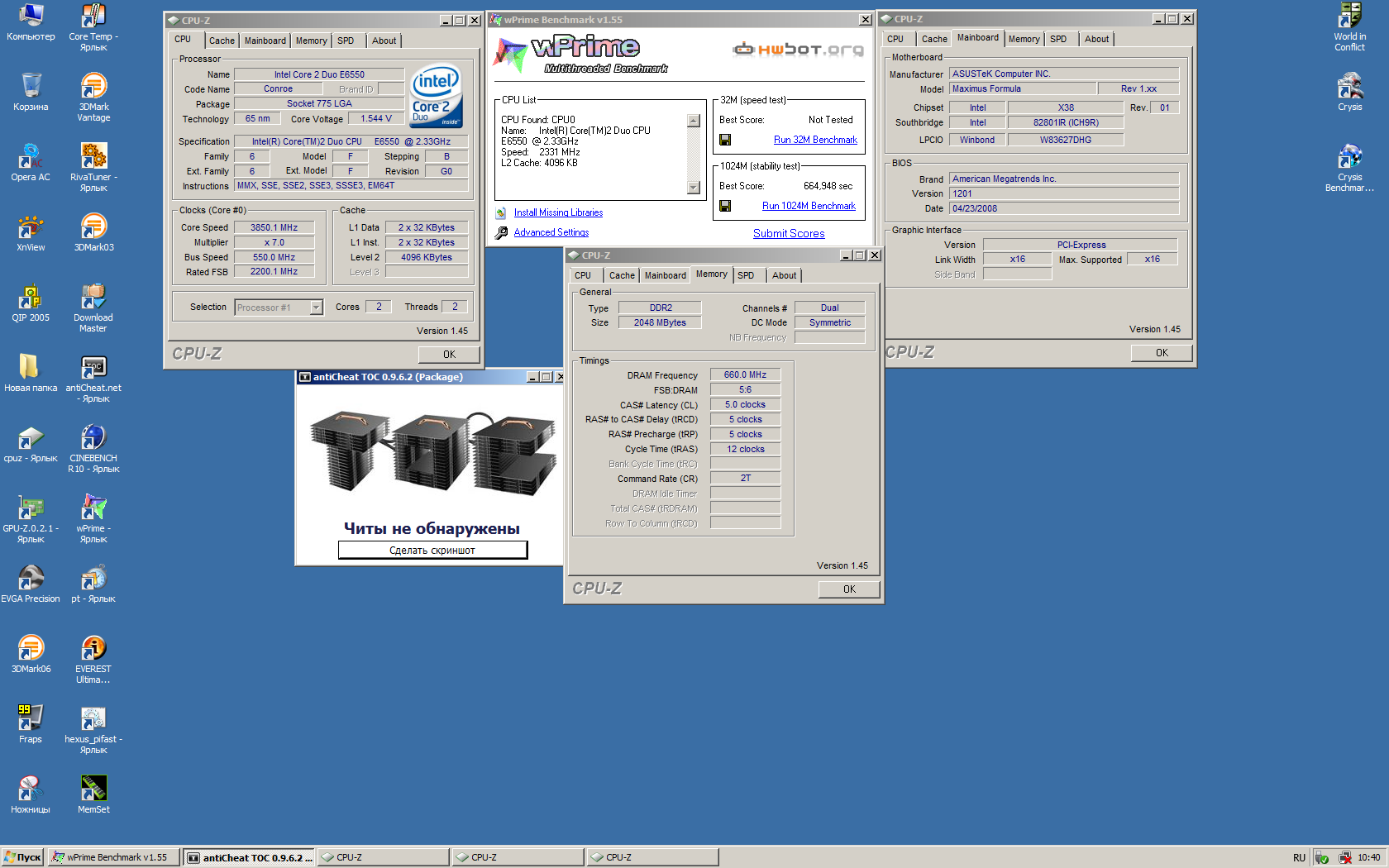This screenshot has width=1389, height=868.
Task: Open Mainboard tab in the CPU-Z memory window
Action: click(x=666, y=275)
